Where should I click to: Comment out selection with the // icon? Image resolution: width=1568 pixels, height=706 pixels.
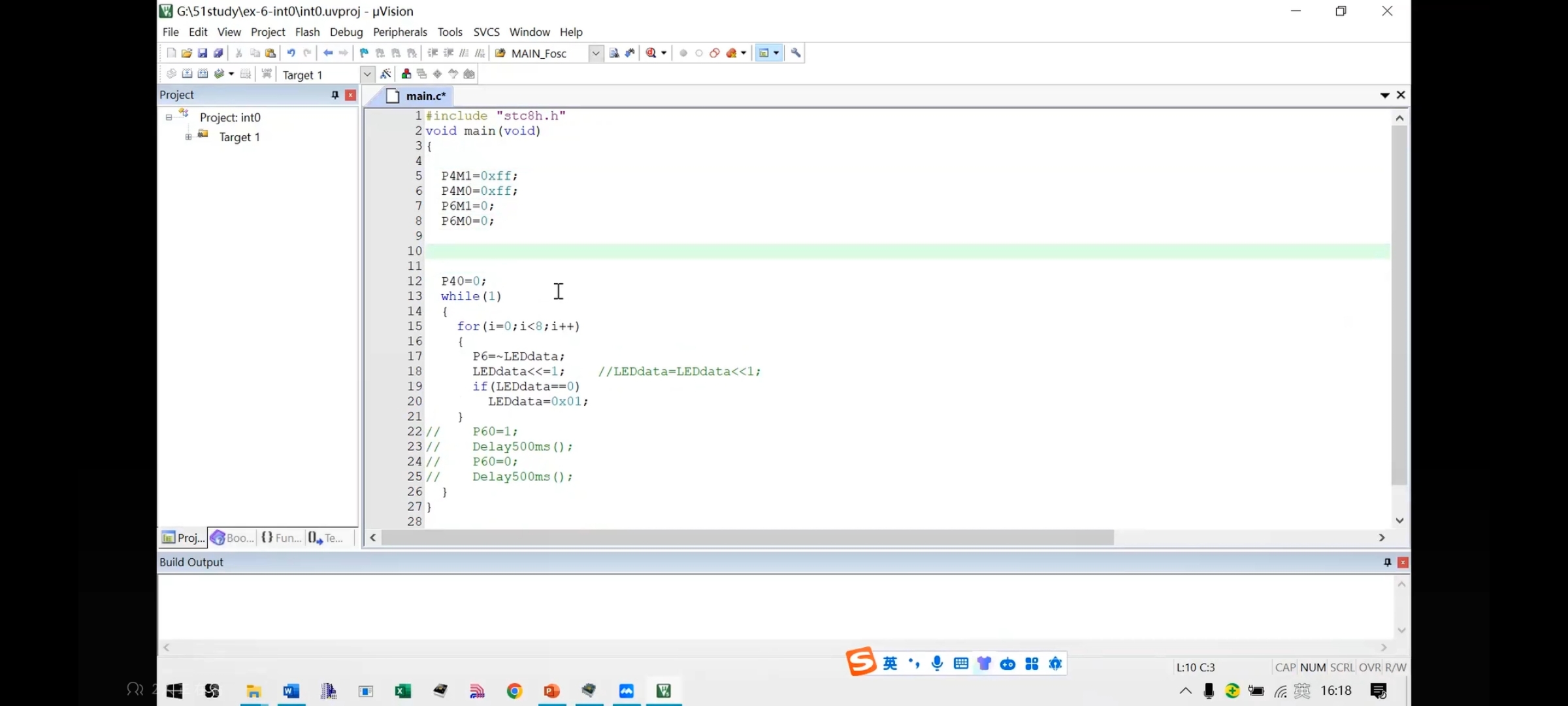[464, 53]
